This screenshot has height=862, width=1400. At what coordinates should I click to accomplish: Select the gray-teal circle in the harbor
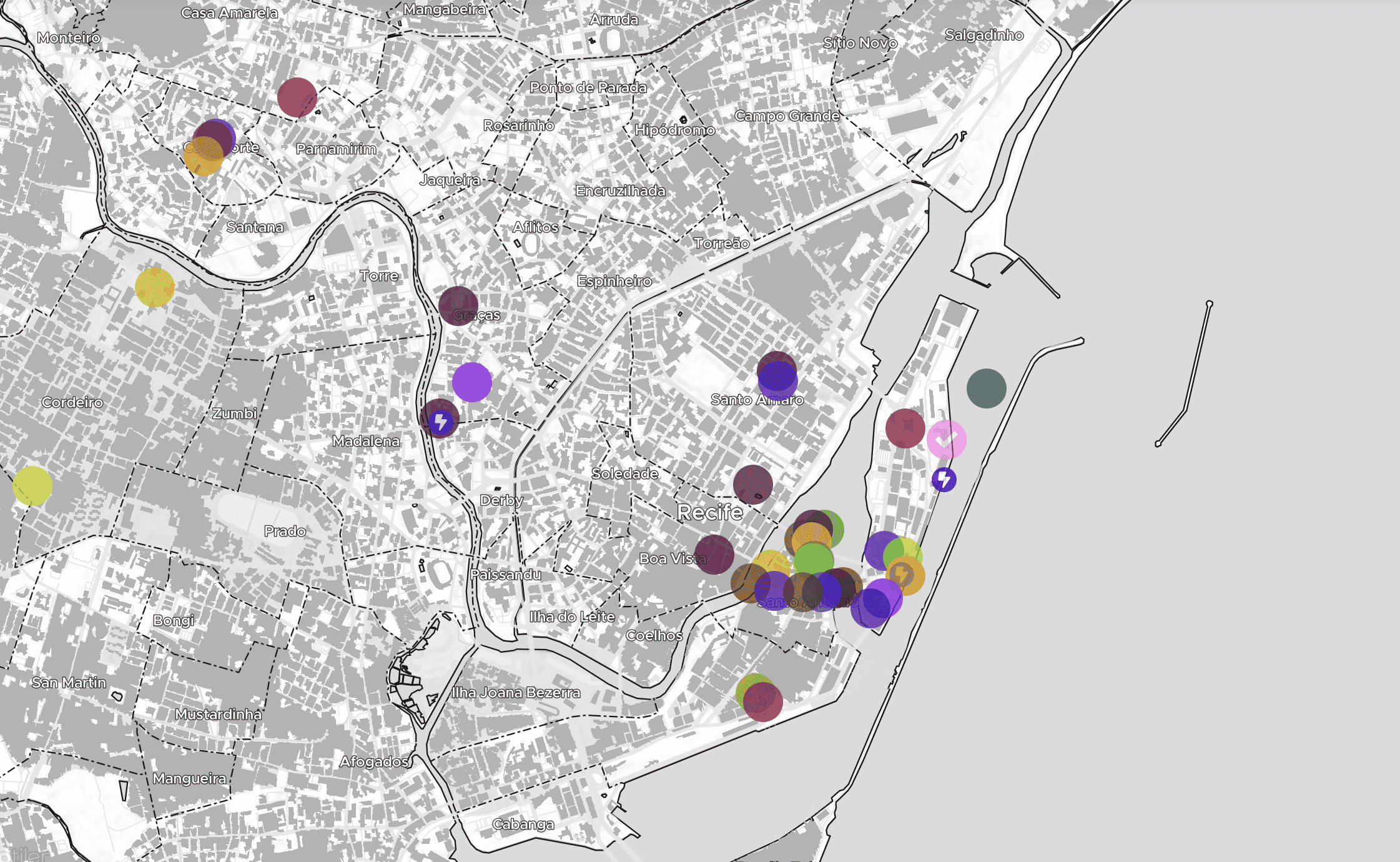tap(986, 389)
